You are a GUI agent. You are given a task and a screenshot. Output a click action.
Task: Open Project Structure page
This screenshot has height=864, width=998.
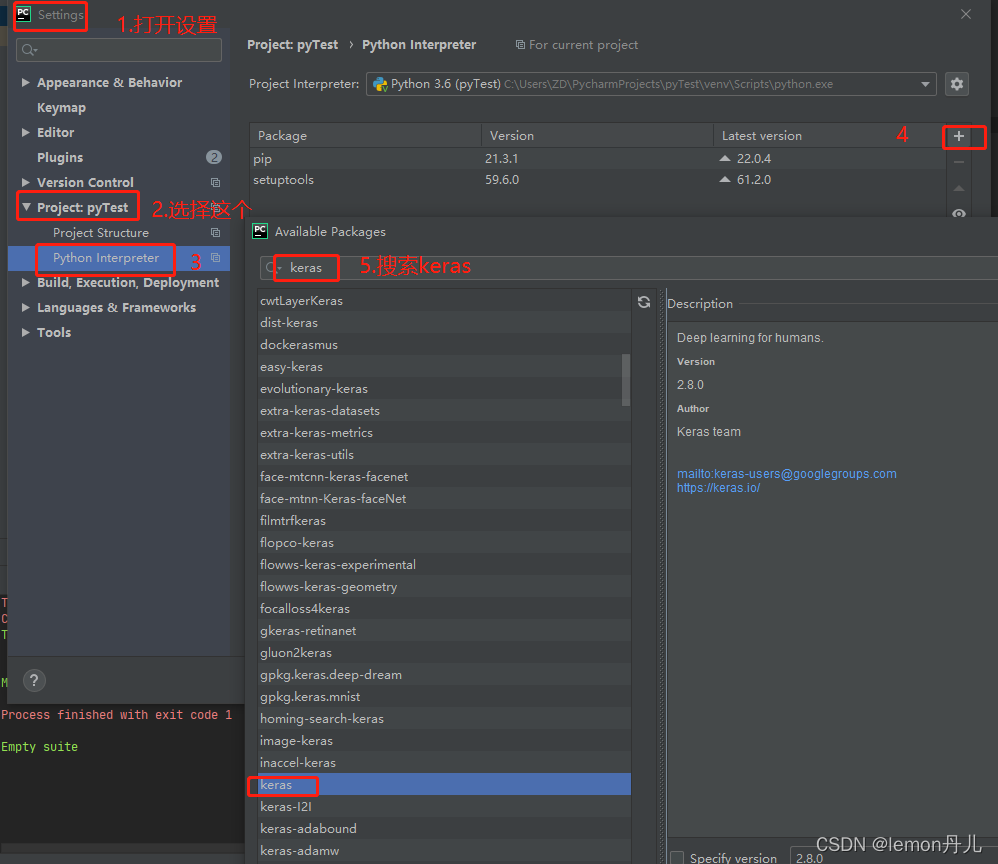(x=101, y=233)
